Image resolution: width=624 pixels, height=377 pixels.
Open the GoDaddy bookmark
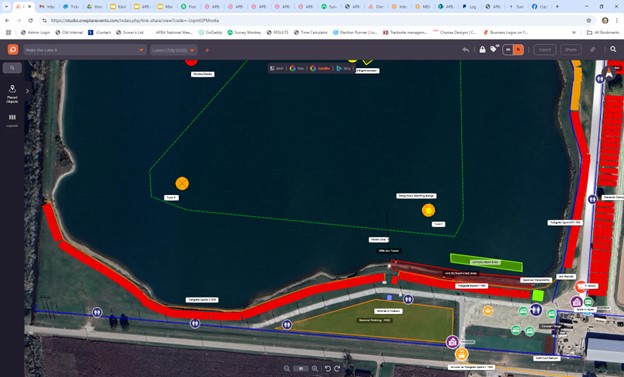(210, 32)
